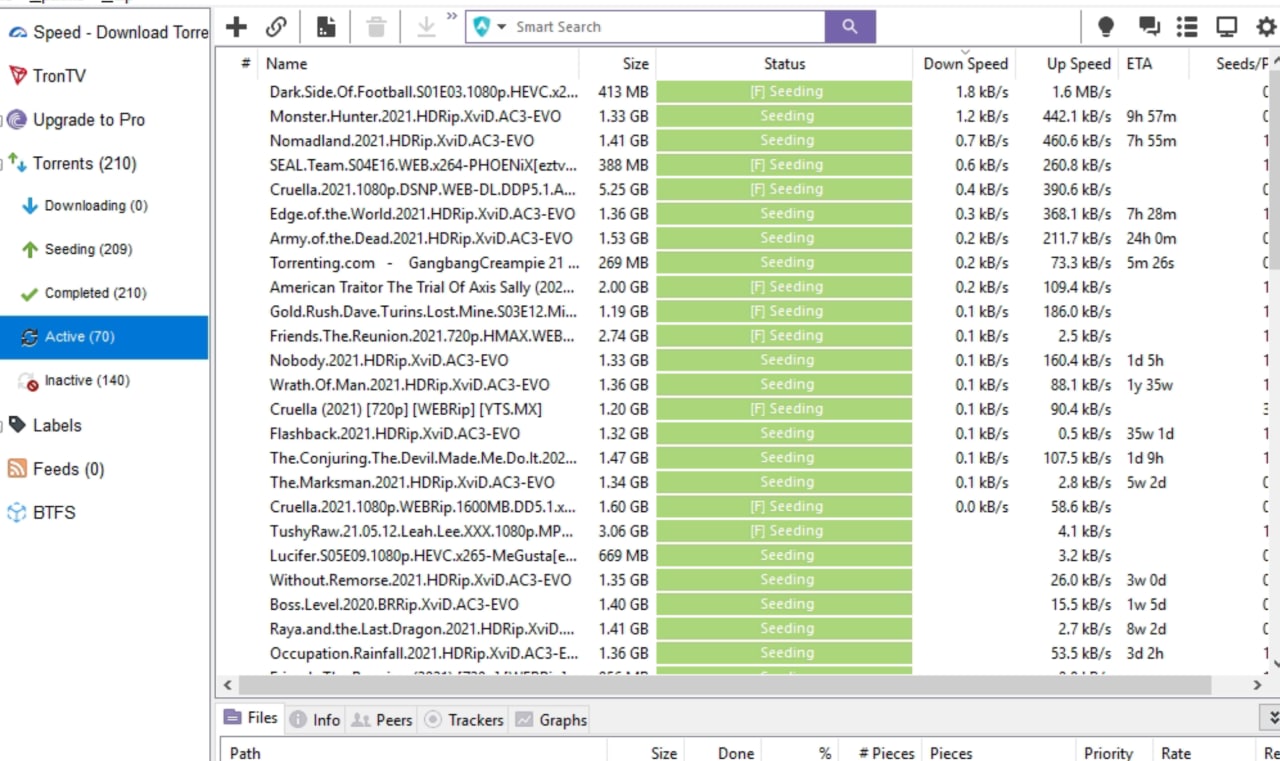The height and width of the screenshot is (761, 1280).
Task: Select Nomadland.2021.HDRip torrent row
Action: tap(743, 140)
